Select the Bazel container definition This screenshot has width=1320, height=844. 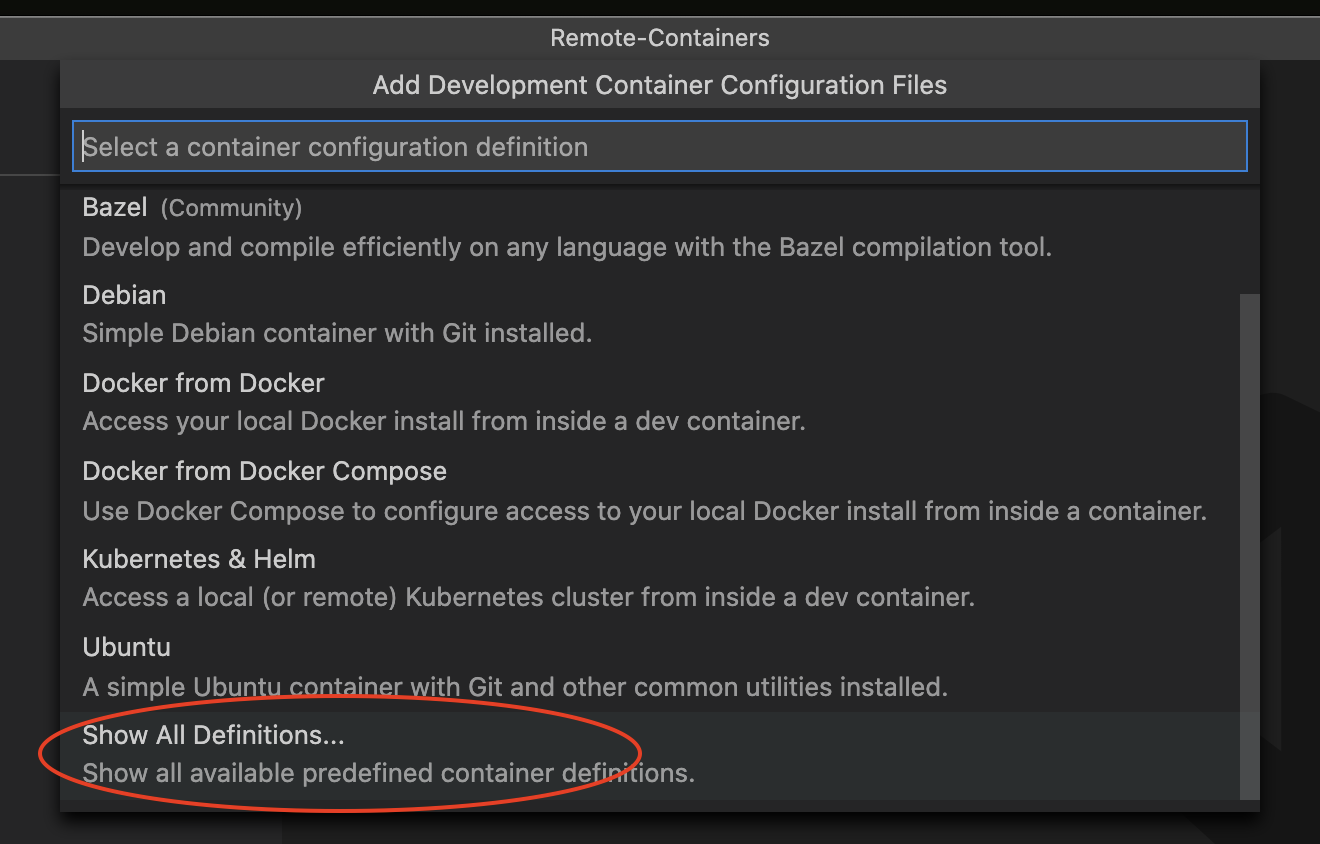[115, 208]
